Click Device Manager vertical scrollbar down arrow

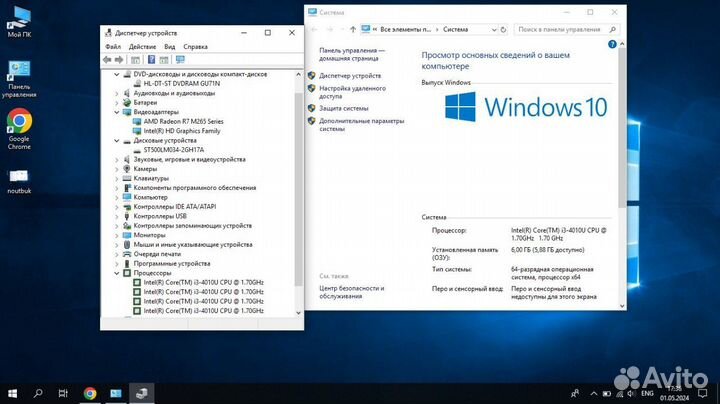click(298, 313)
